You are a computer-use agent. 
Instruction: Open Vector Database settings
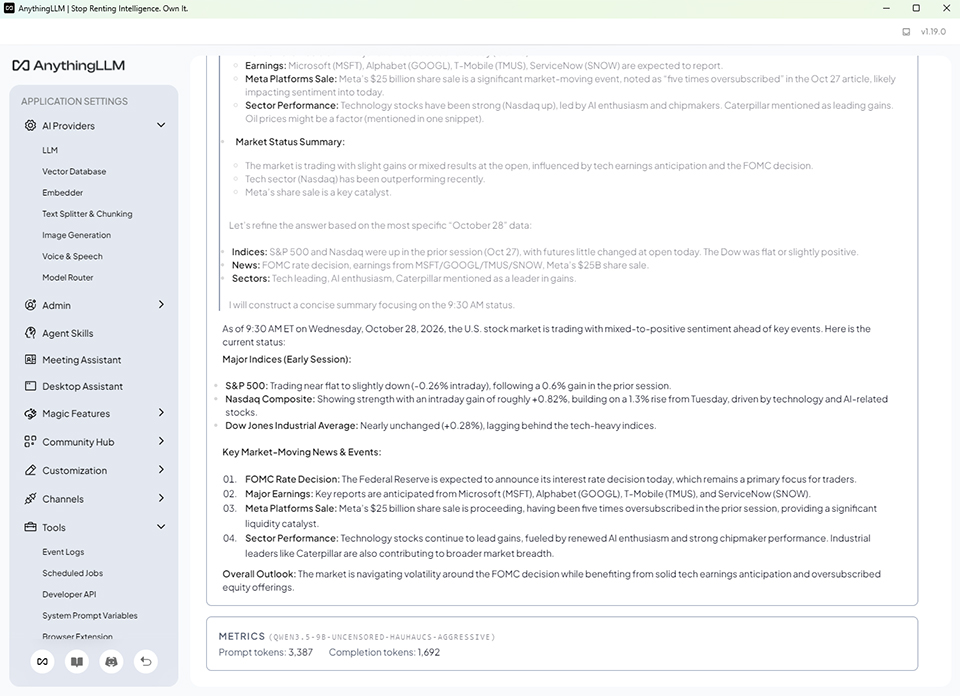[x=74, y=171]
